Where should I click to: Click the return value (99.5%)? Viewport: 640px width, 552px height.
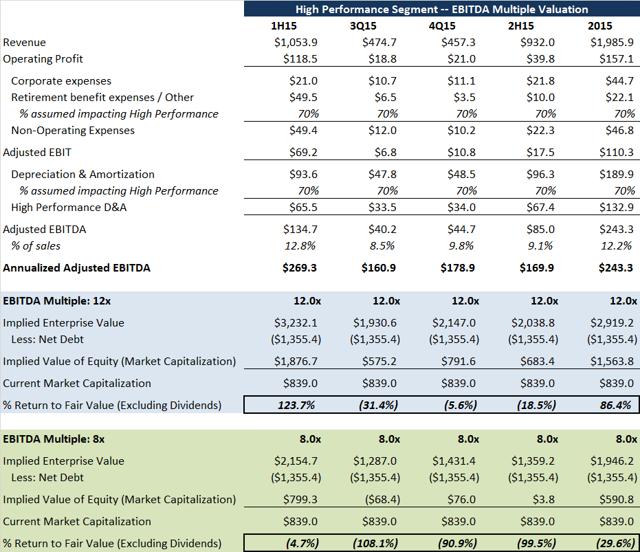coord(536,544)
